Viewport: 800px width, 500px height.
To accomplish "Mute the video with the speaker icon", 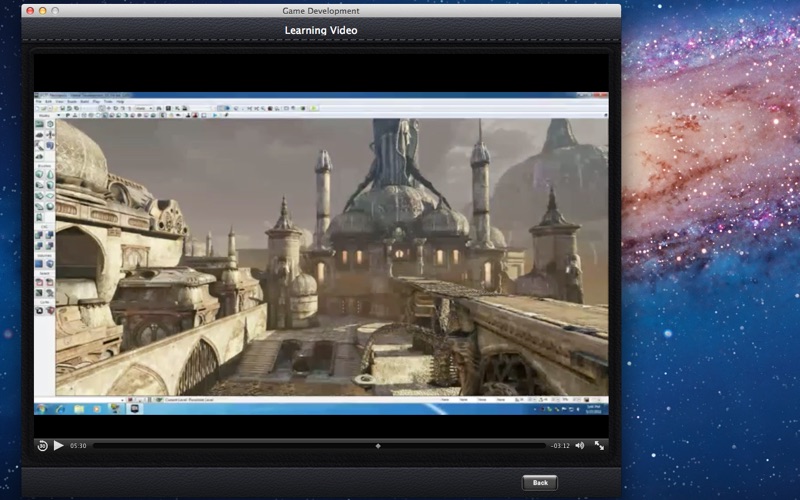I will click(580, 445).
